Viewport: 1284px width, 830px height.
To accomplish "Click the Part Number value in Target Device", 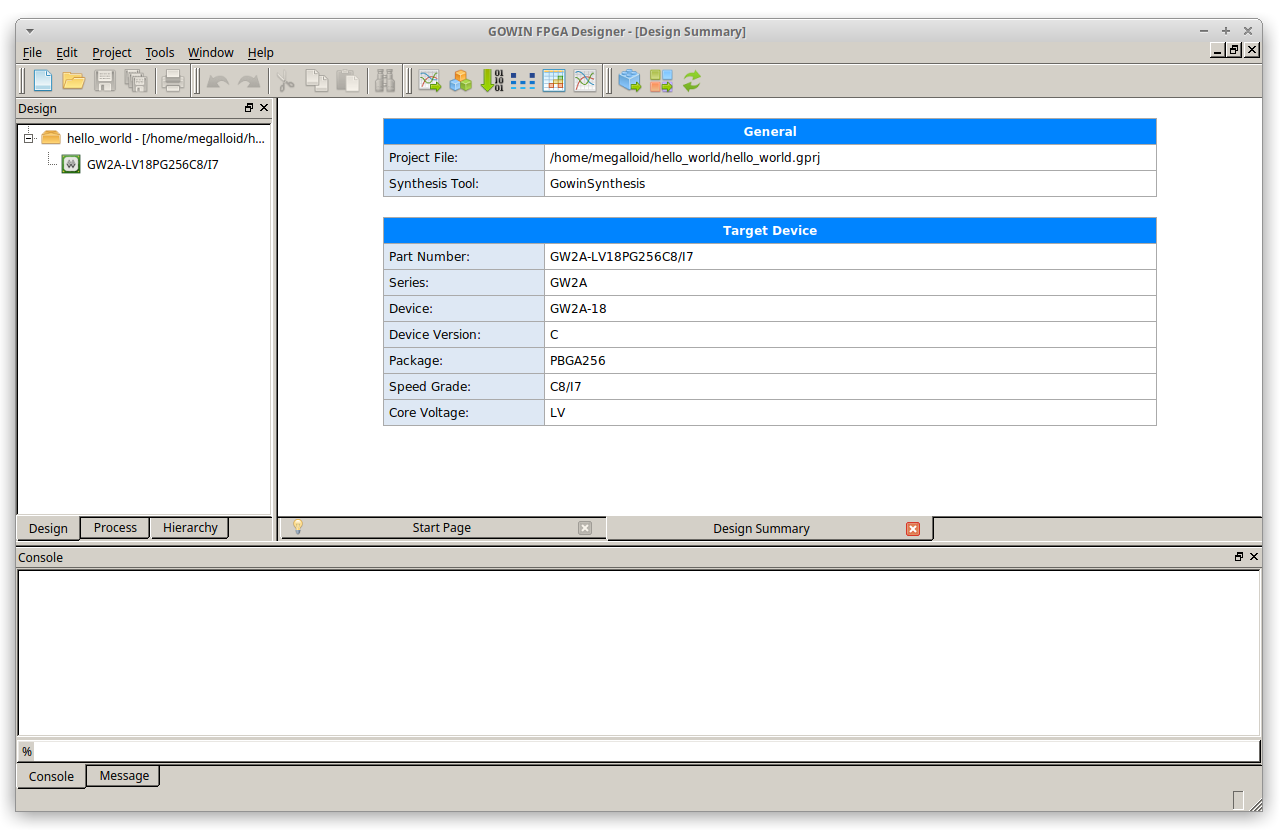I will 850,257.
